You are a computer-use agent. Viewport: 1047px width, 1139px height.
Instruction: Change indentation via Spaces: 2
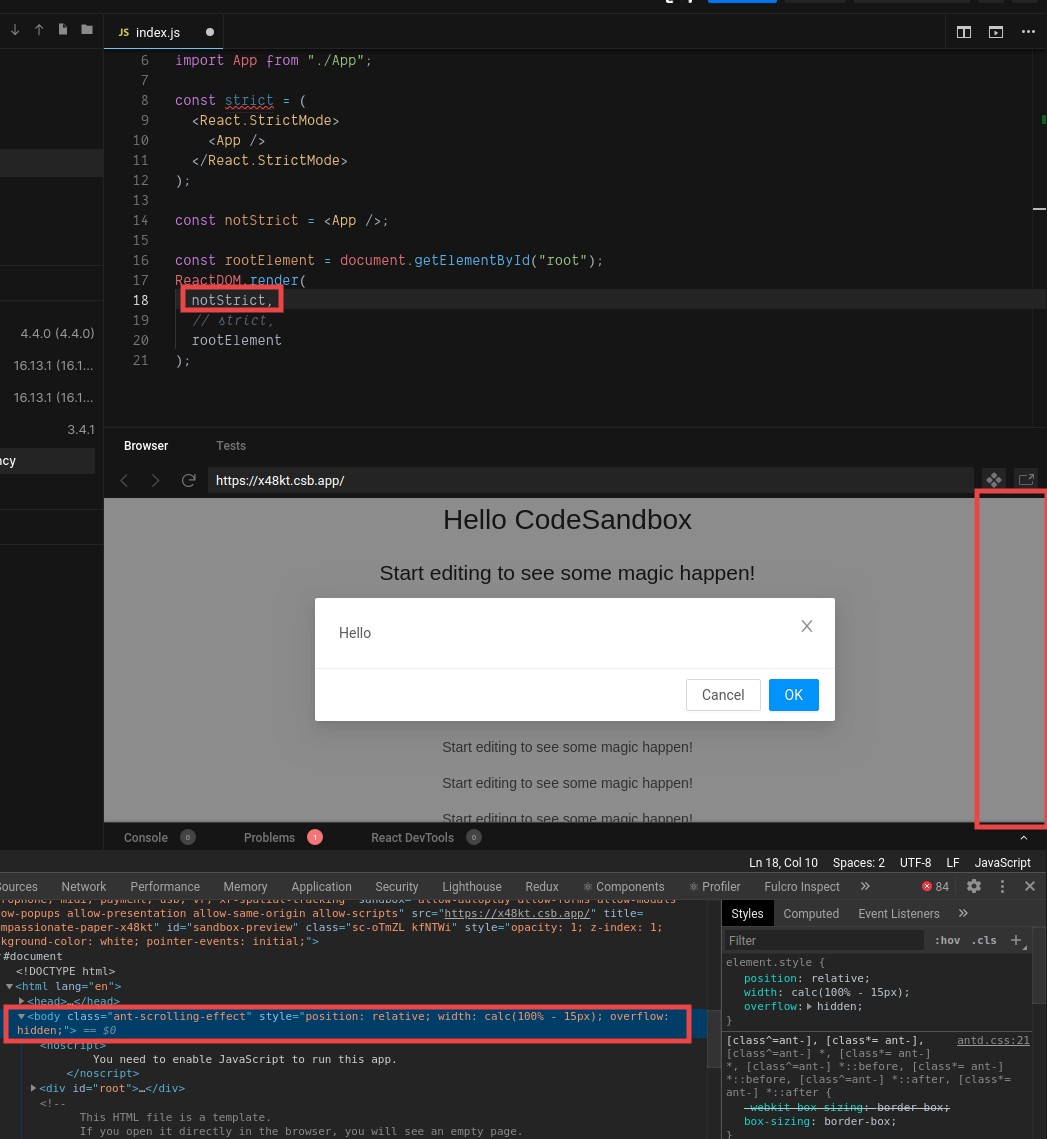tap(859, 862)
